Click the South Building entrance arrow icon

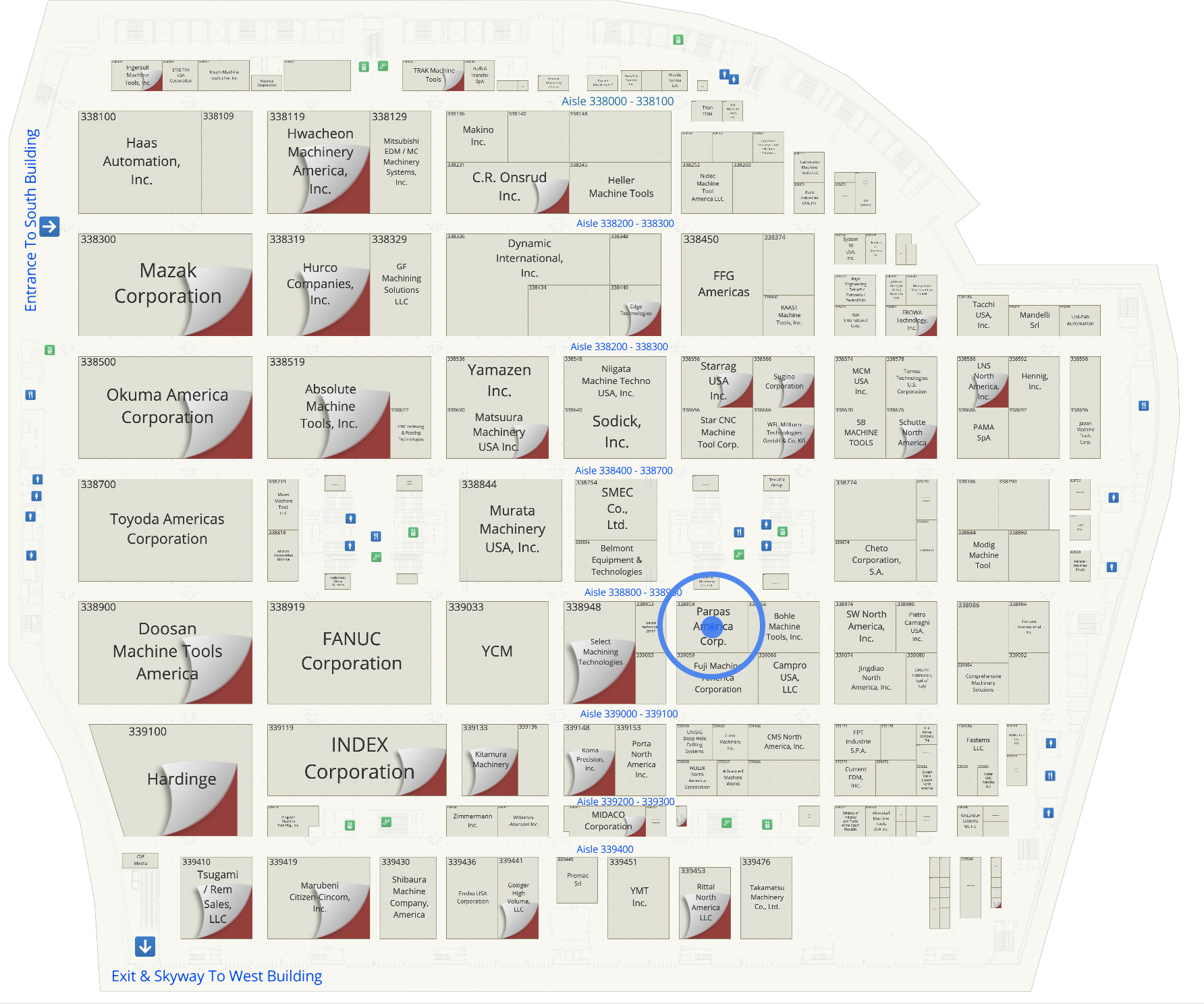[x=49, y=227]
